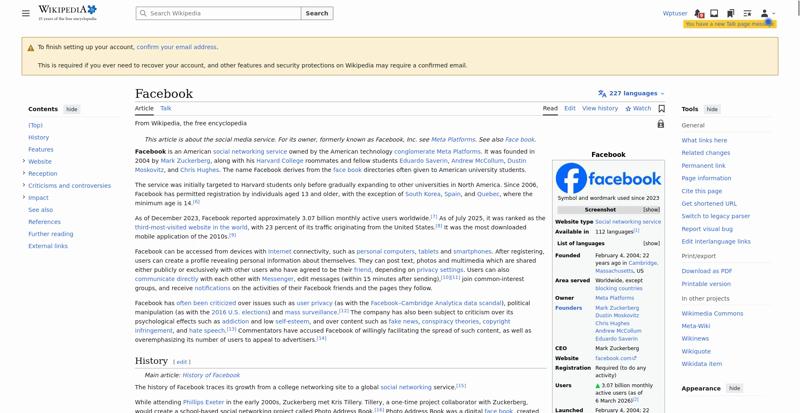800x413 pixels.
Task: Jump to History in Contents
Action: pyautogui.click(x=39, y=137)
